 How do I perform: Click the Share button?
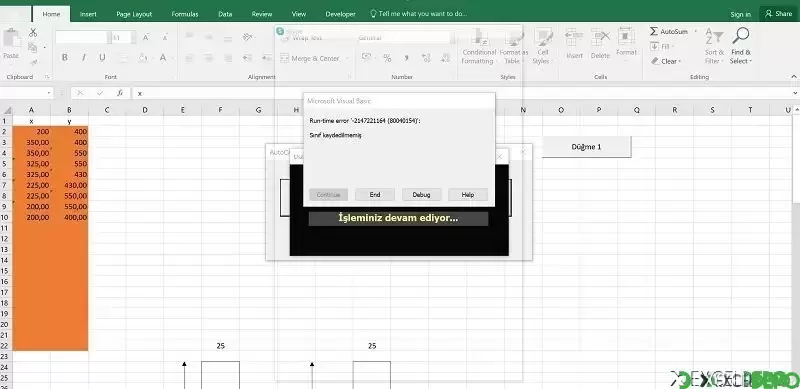click(779, 14)
